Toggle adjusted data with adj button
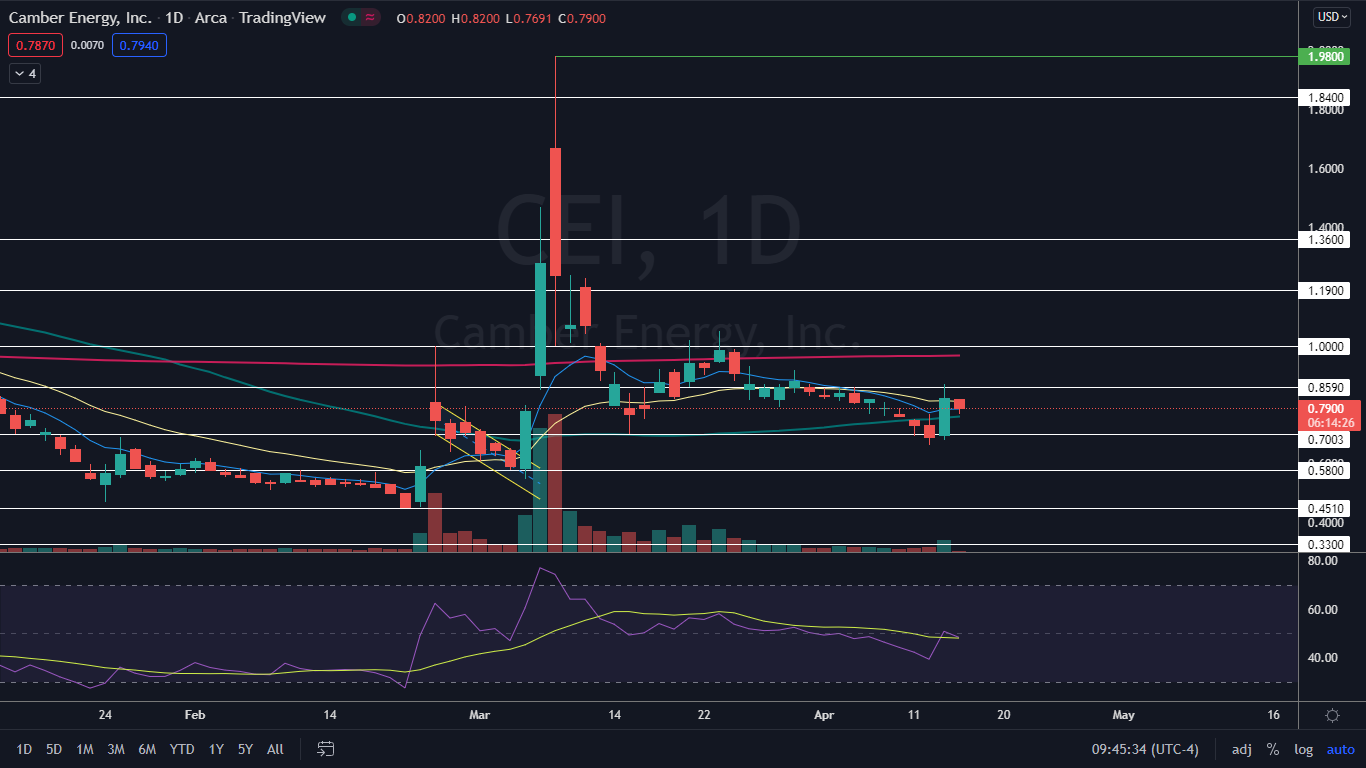Screen dimensions: 1366x768 click(x=1241, y=749)
